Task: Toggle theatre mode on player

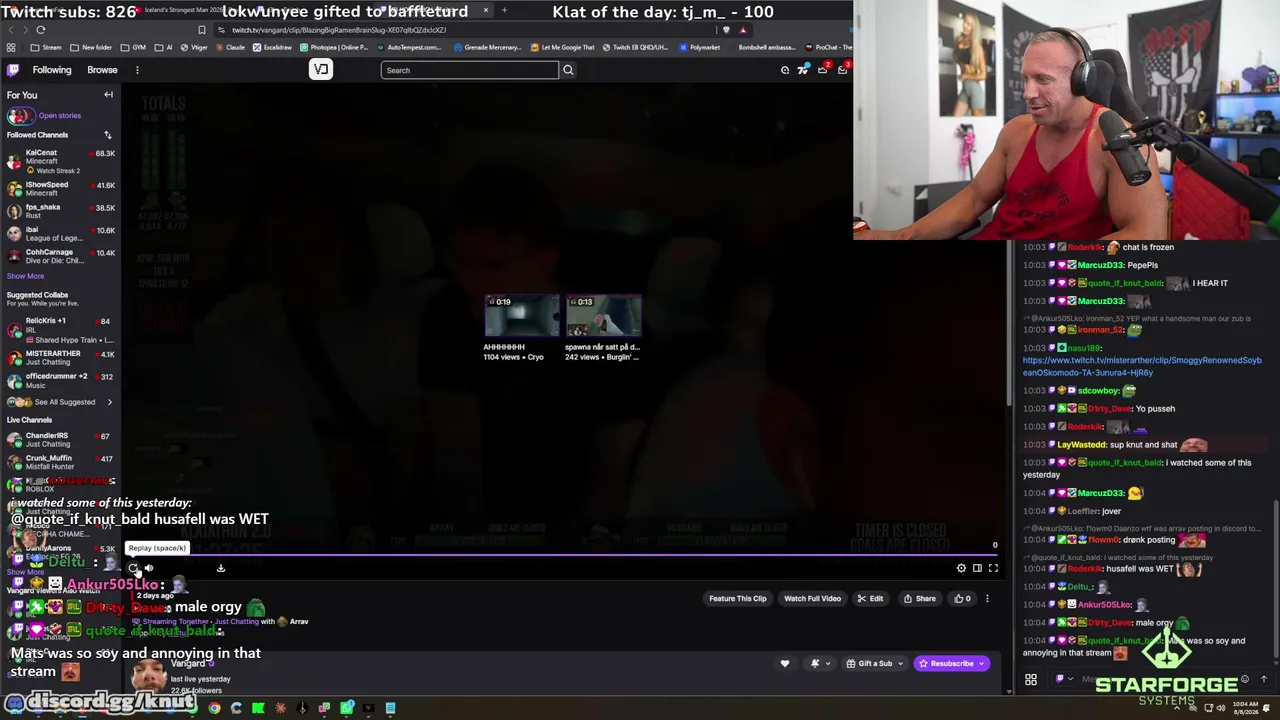Action: [x=977, y=568]
